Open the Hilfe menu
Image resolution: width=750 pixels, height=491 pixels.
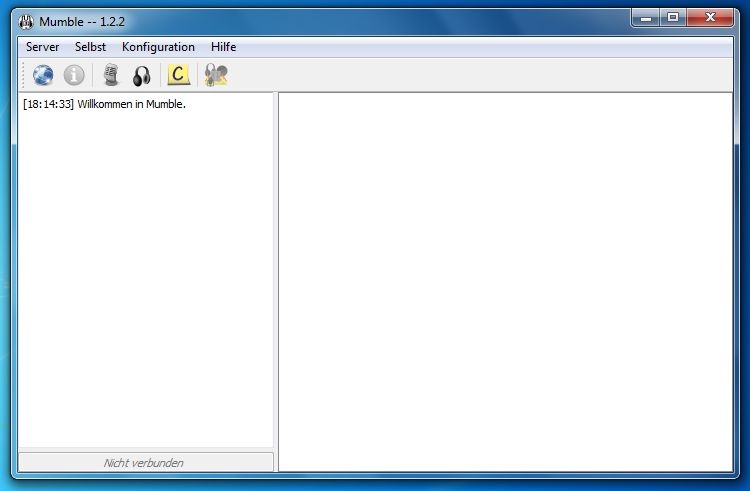coord(223,47)
